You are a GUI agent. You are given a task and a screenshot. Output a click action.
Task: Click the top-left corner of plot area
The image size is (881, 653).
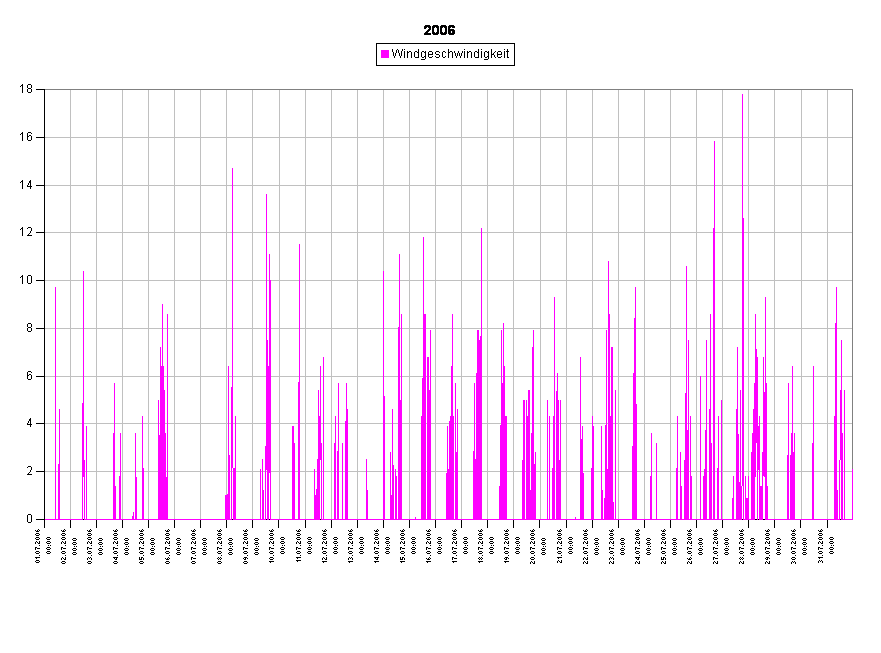click(46, 90)
